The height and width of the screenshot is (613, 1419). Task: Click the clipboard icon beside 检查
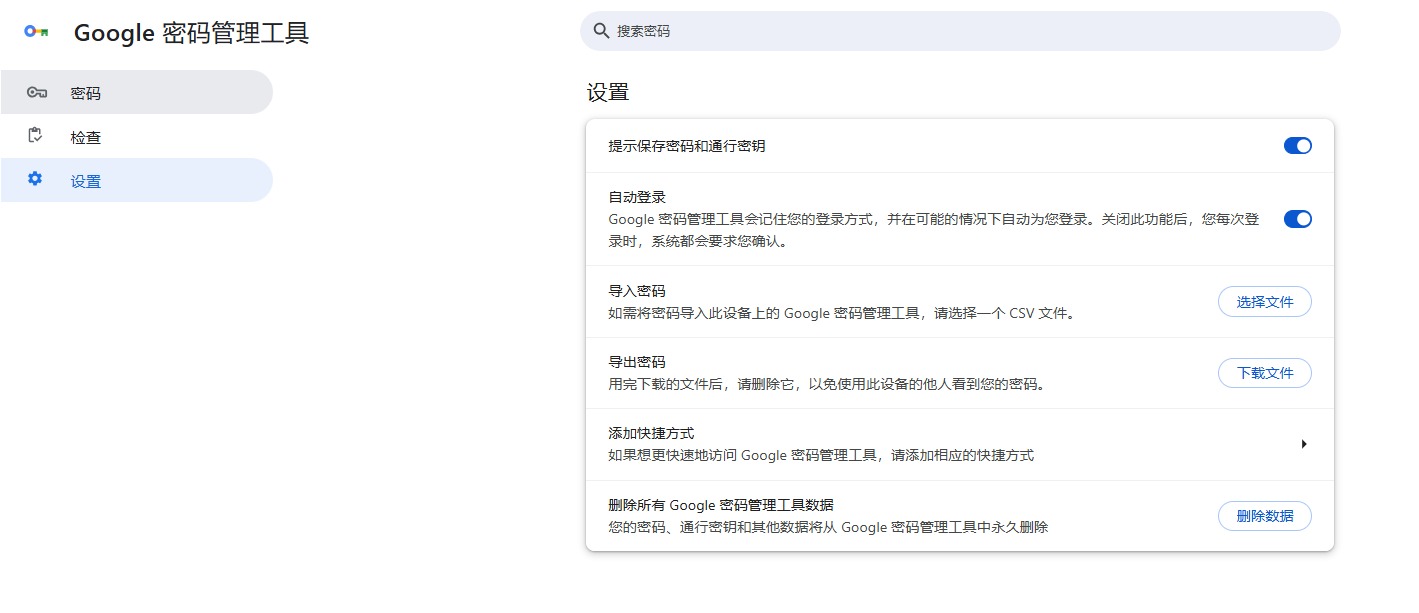(x=36, y=136)
